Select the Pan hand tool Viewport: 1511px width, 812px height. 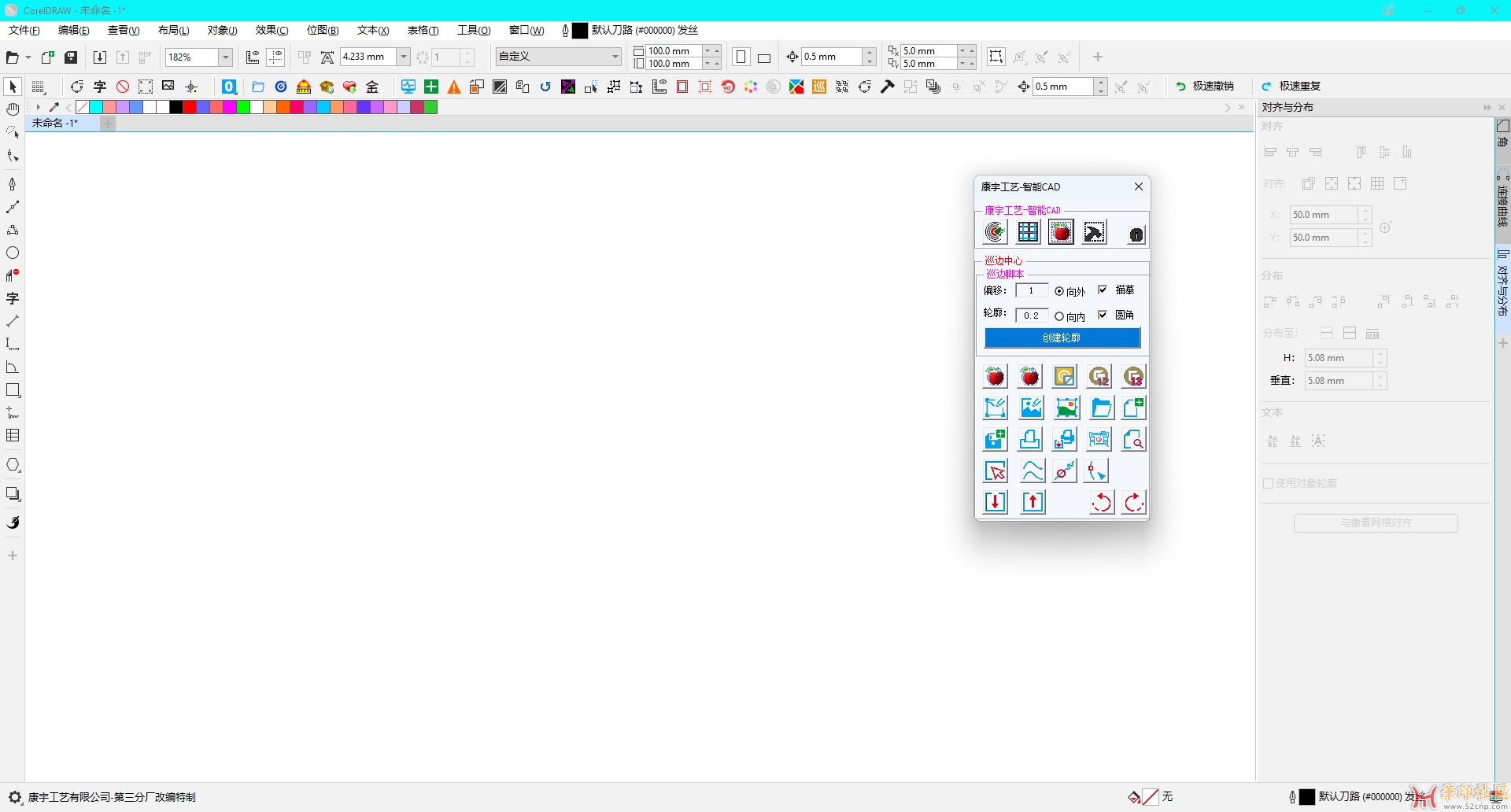(13, 109)
